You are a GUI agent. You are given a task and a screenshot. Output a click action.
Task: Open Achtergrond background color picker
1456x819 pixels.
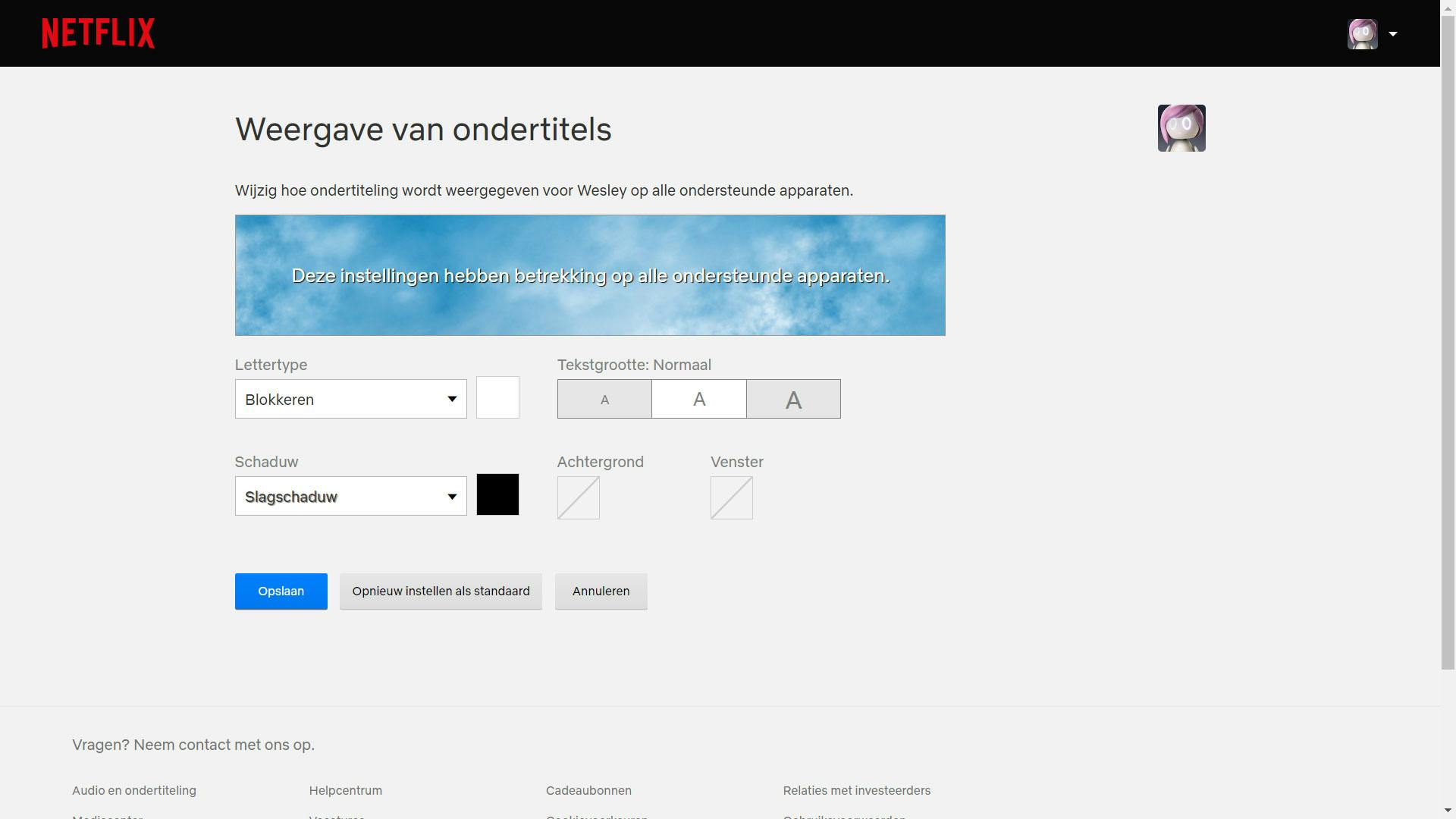pos(579,497)
